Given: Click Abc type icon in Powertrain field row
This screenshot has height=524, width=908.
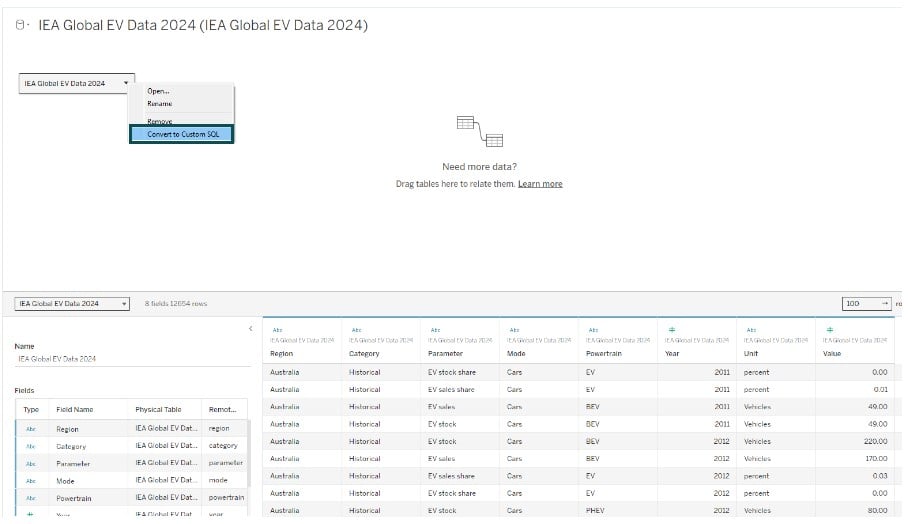Looking at the screenshot, I should [x=31, y=498].
